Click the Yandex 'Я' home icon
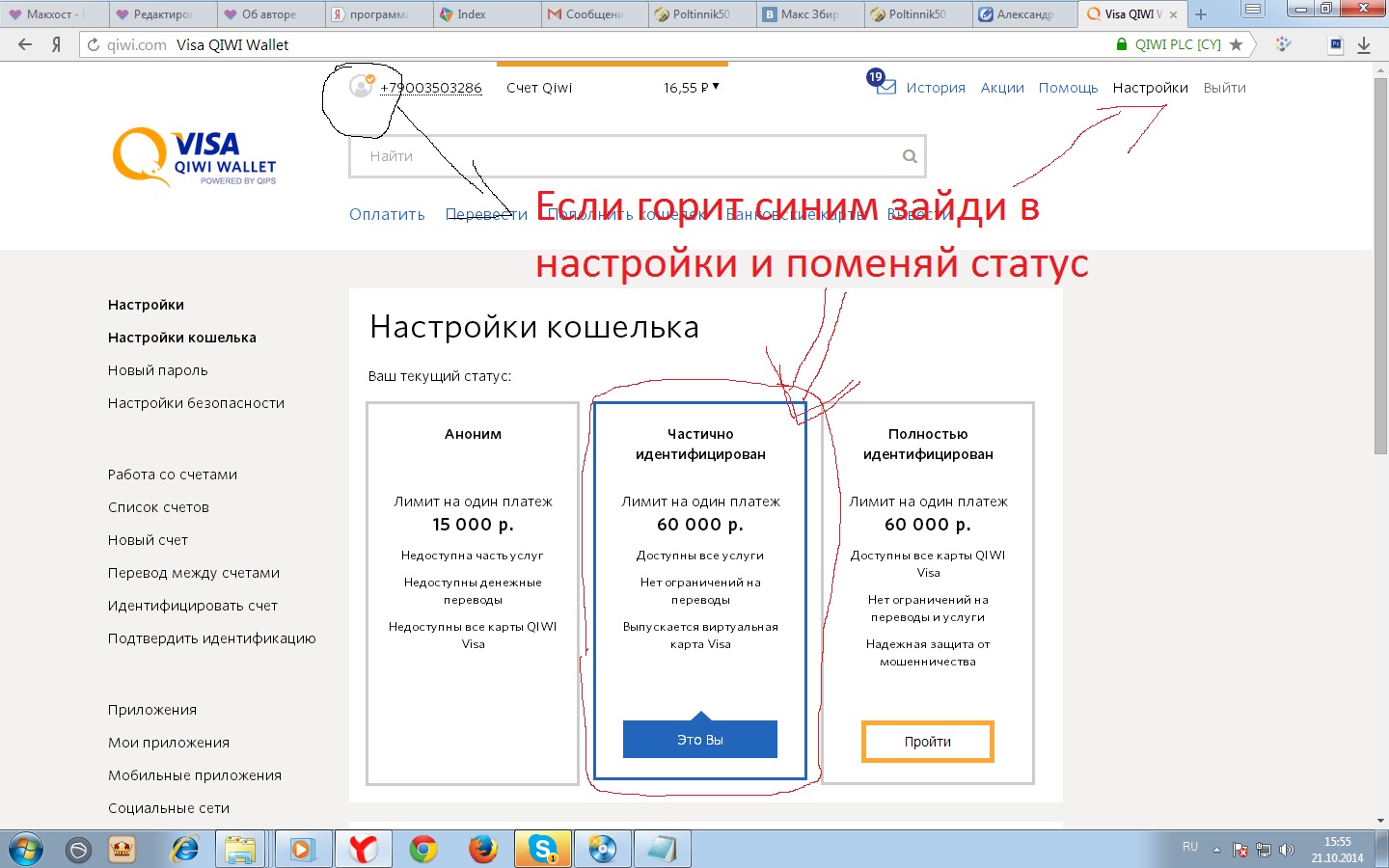This screenshot has height=868, width=1389. click(x=57, y=44)
